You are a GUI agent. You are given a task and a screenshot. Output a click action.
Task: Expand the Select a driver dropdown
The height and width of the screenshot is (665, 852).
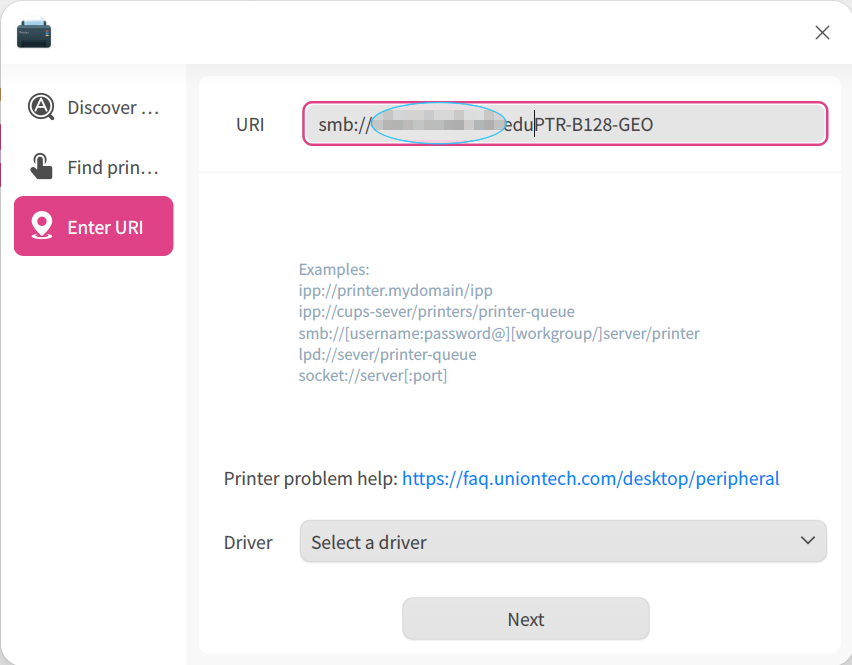tap(563, 541)
